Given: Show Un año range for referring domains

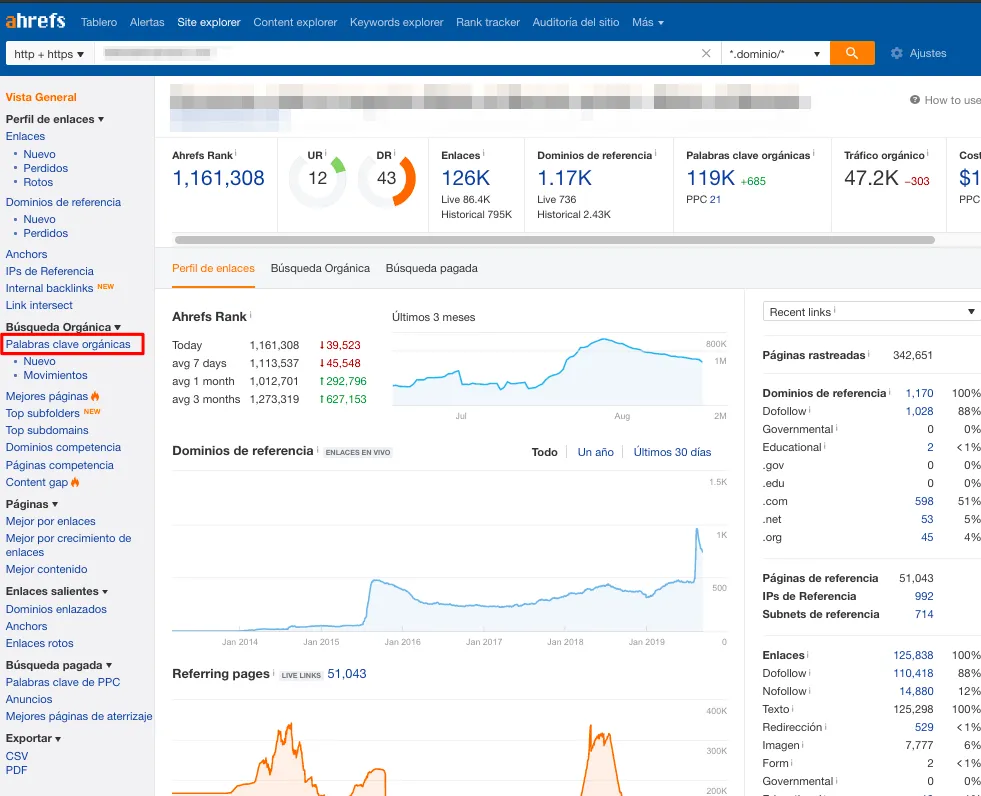Looking at the screenshot, I should coord(596,452).
